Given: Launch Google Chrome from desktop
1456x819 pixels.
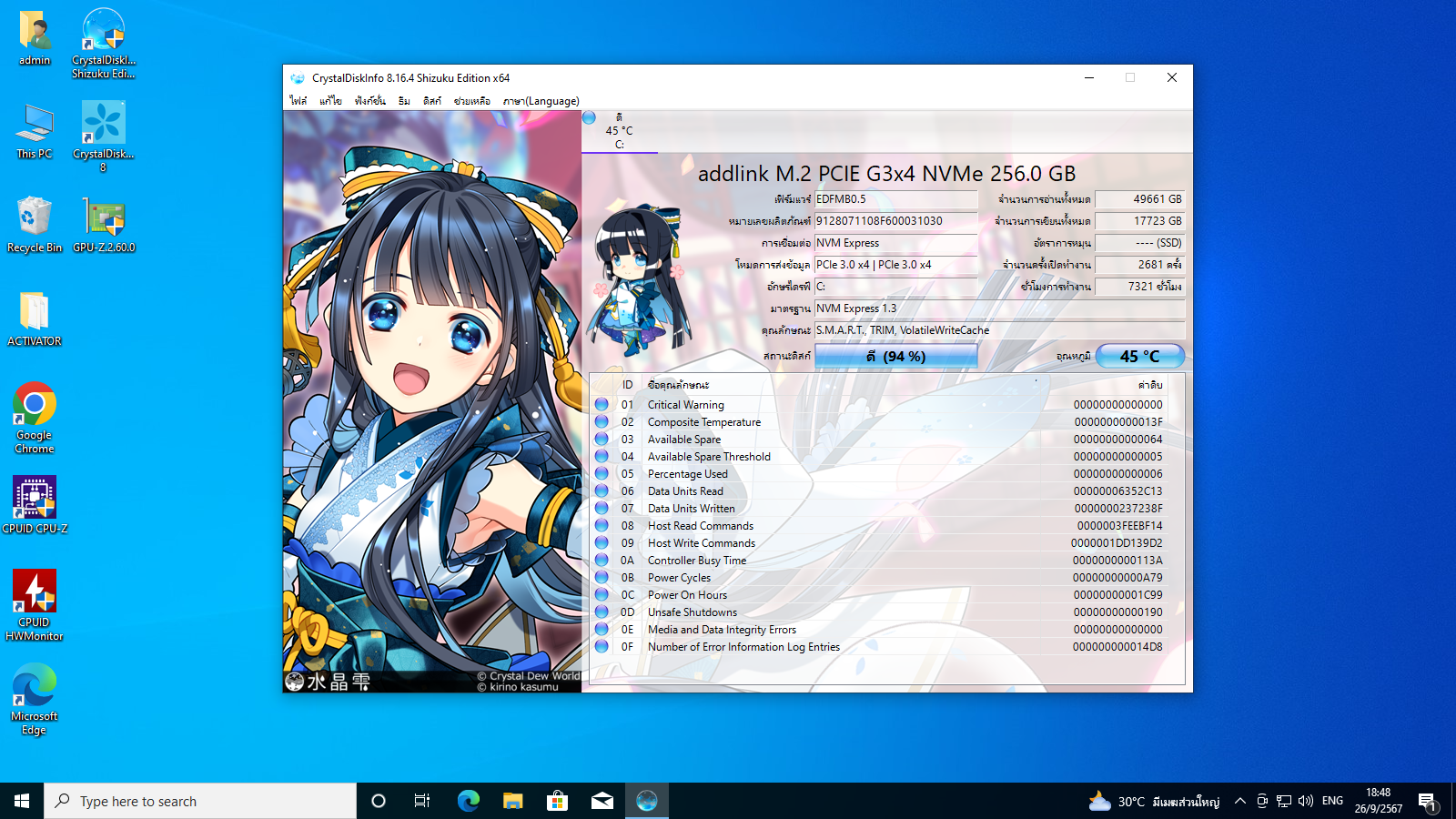Looking at the screenshot, I should 35,418.
